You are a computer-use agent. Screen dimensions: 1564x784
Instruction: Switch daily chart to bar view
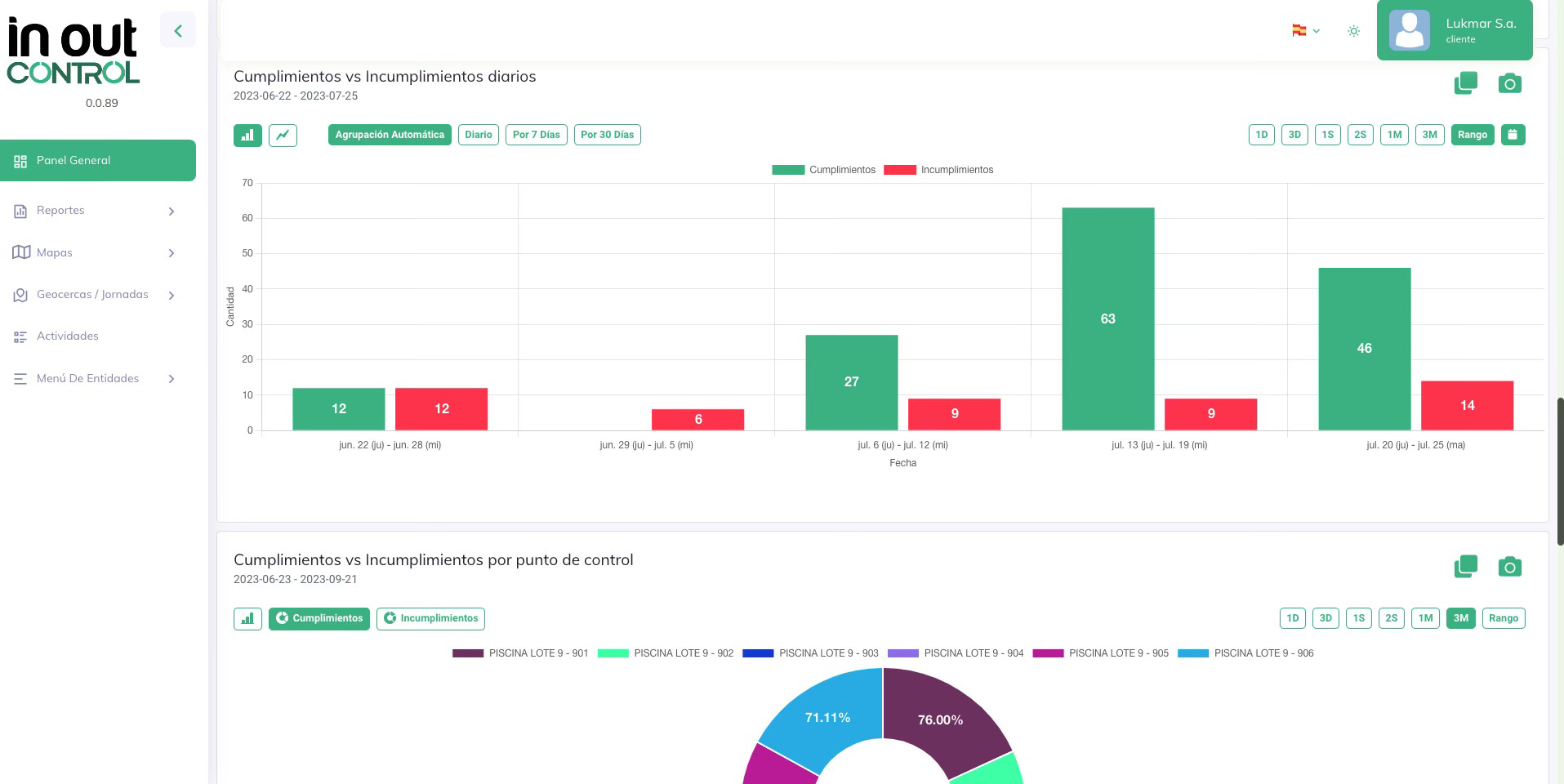click(x=247, y=135)
